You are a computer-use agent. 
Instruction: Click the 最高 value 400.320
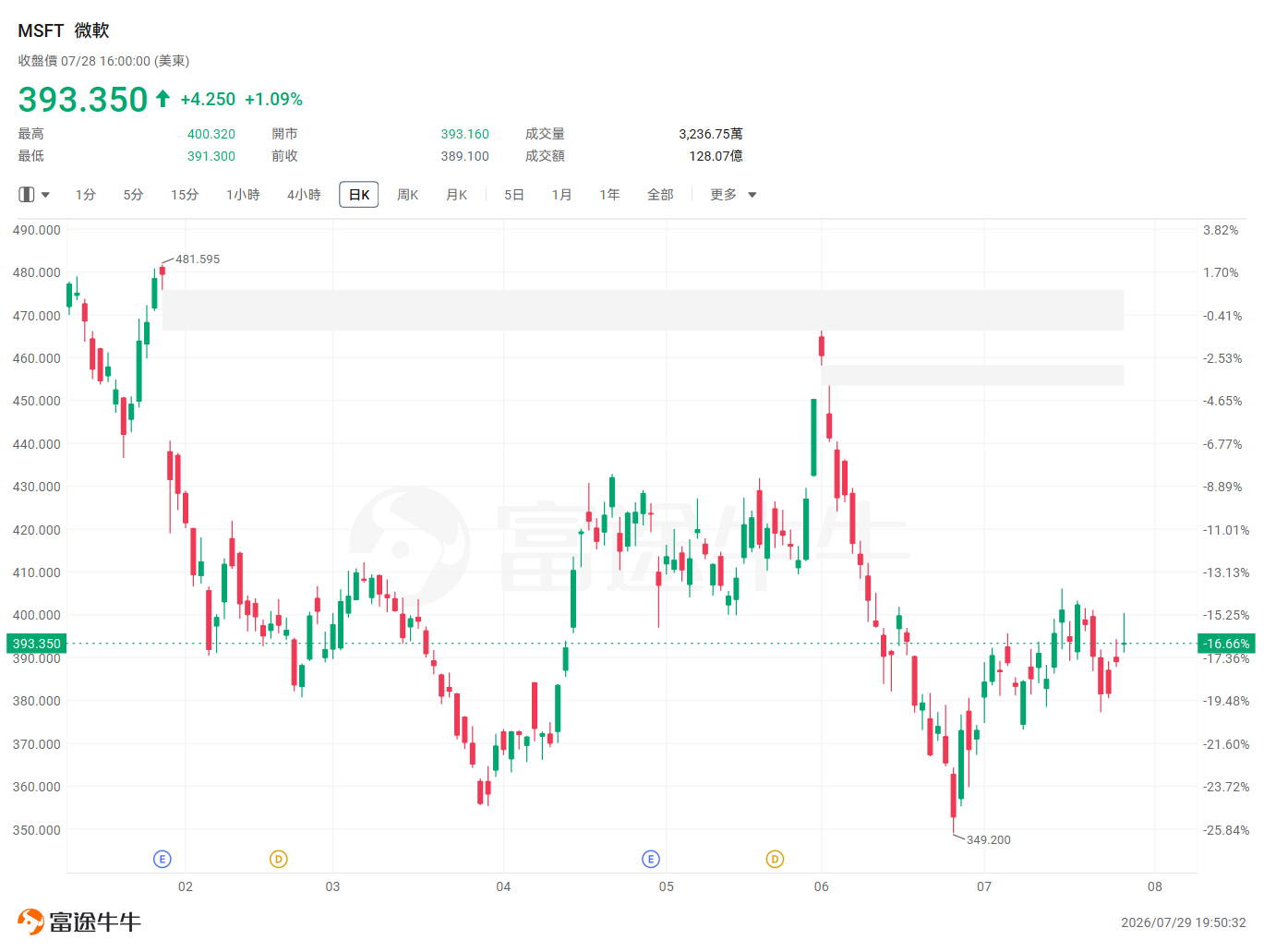pos(211,134)
